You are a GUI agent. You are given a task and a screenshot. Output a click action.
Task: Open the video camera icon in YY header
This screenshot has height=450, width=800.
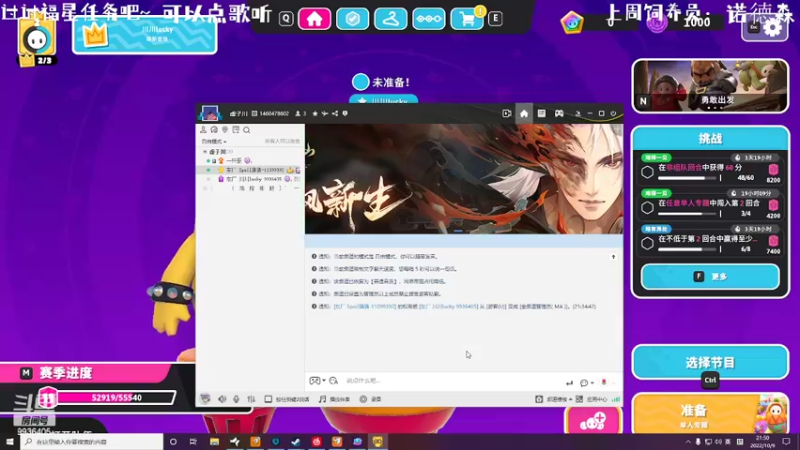[507, 113]
